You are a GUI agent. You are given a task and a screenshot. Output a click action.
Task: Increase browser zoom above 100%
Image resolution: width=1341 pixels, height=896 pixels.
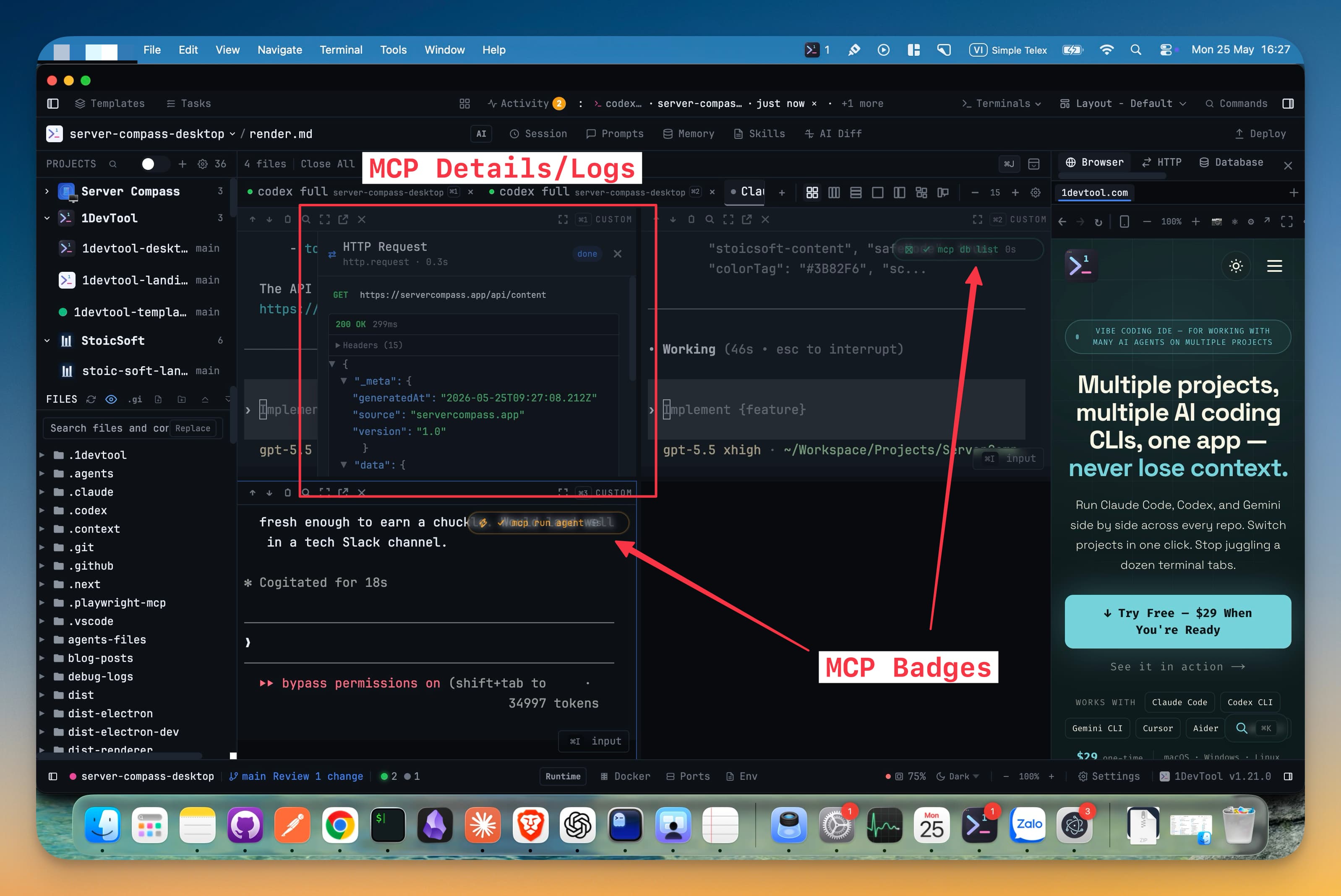point(1195,222)
